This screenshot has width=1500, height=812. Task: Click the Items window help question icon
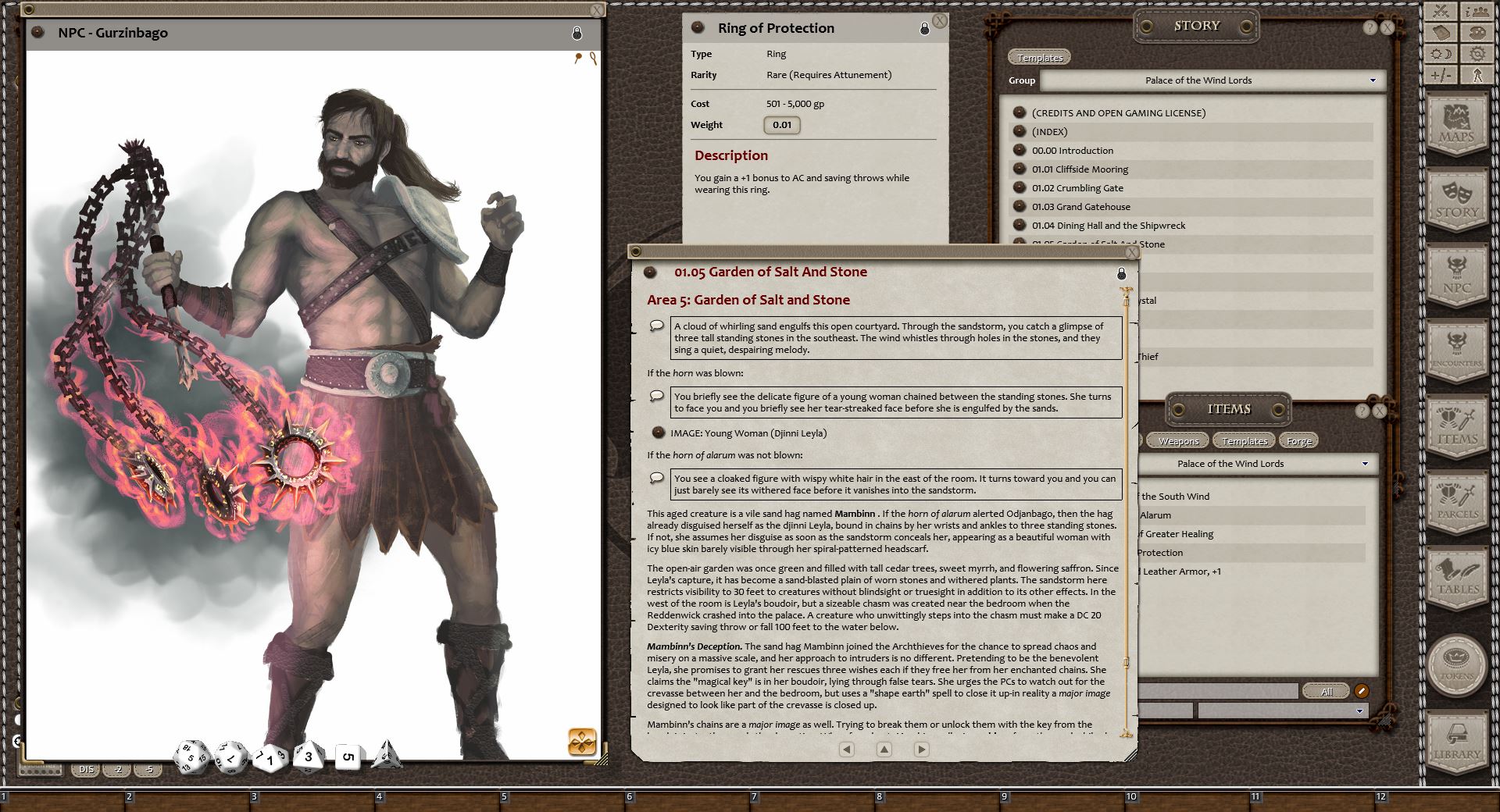1362,411
